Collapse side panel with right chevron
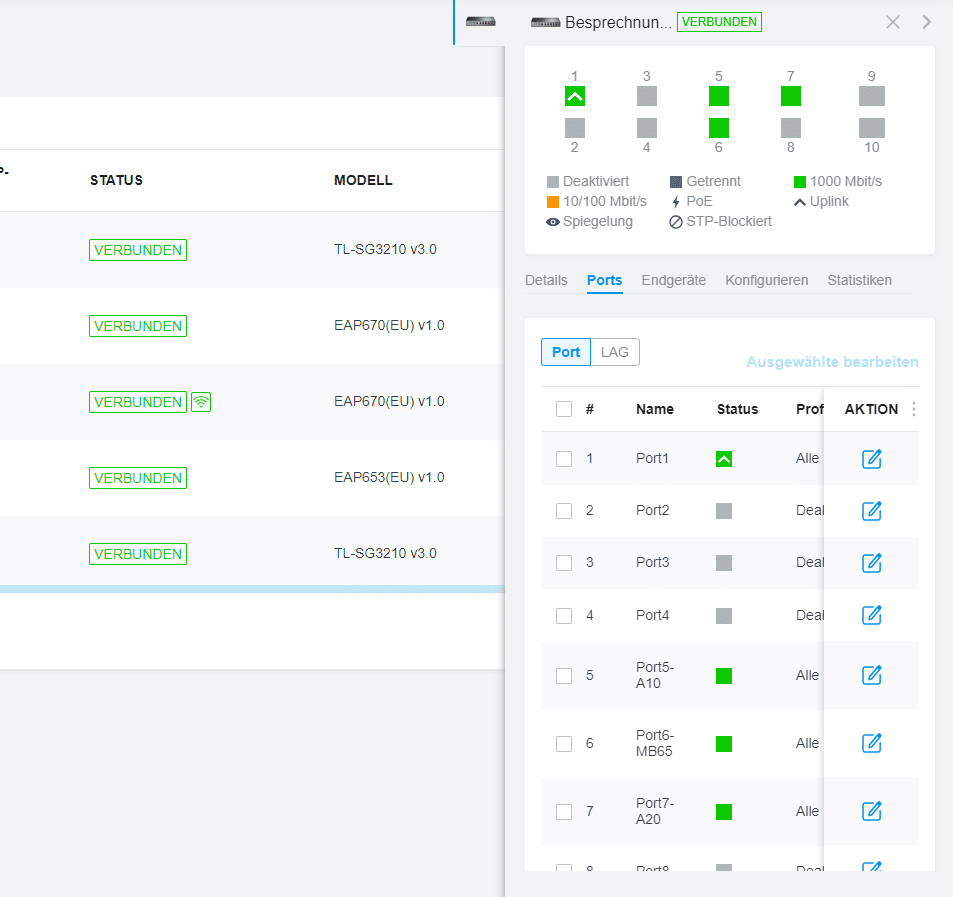Viewport: 953px width, 897px height. point(926,22)
